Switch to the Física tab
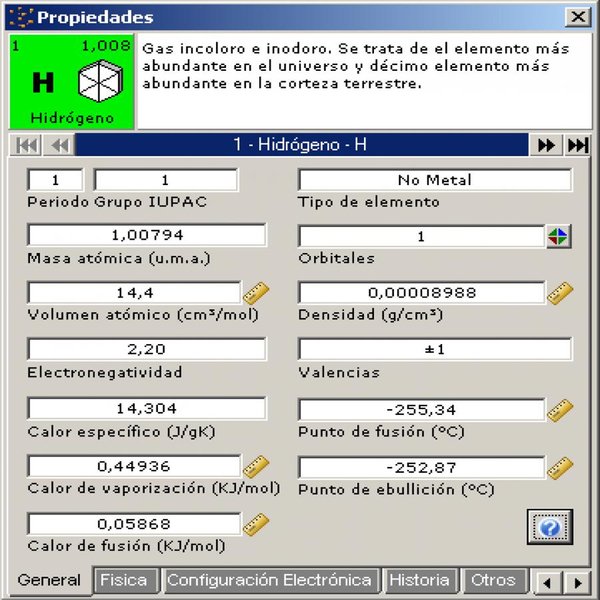 (124, 580)
